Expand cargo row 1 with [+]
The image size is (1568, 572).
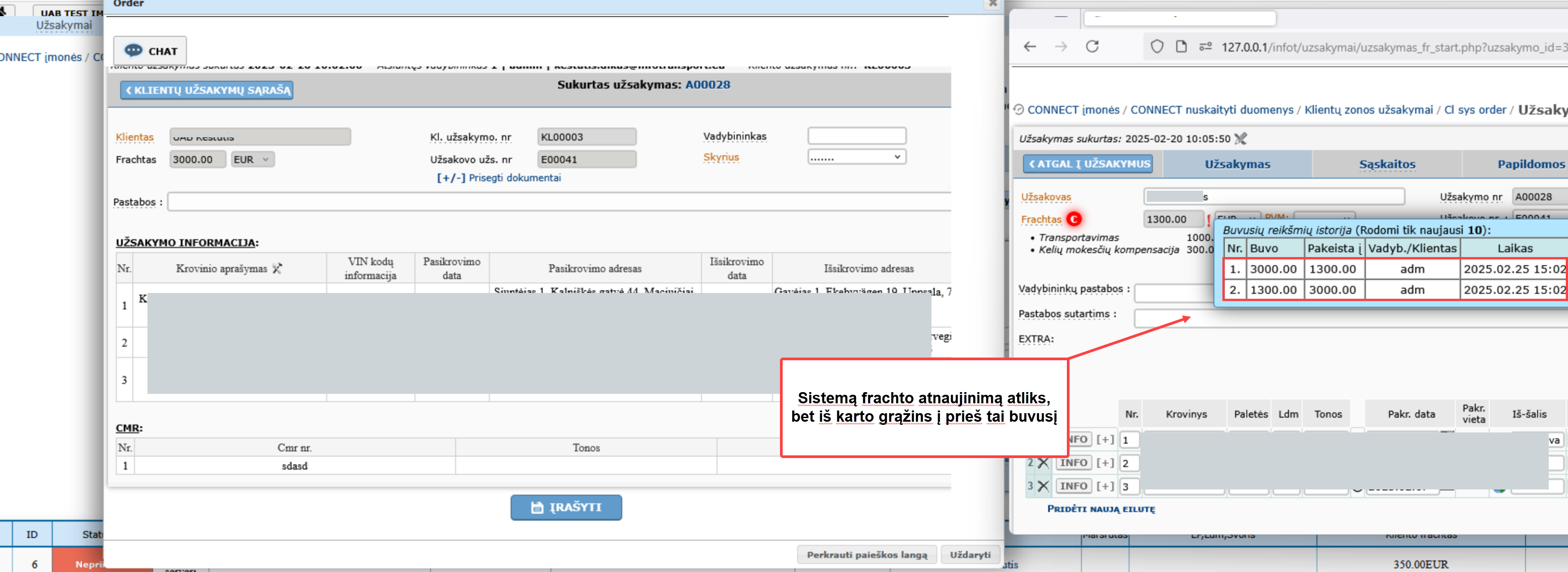point(1105,439)
